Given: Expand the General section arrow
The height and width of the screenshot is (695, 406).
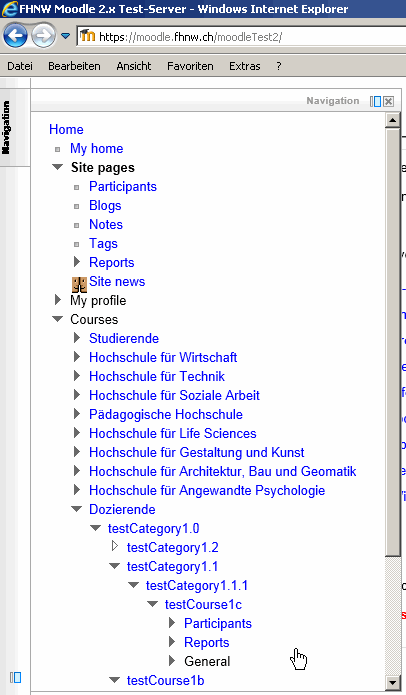Looking at the screenshot, I should pos(172,661).
